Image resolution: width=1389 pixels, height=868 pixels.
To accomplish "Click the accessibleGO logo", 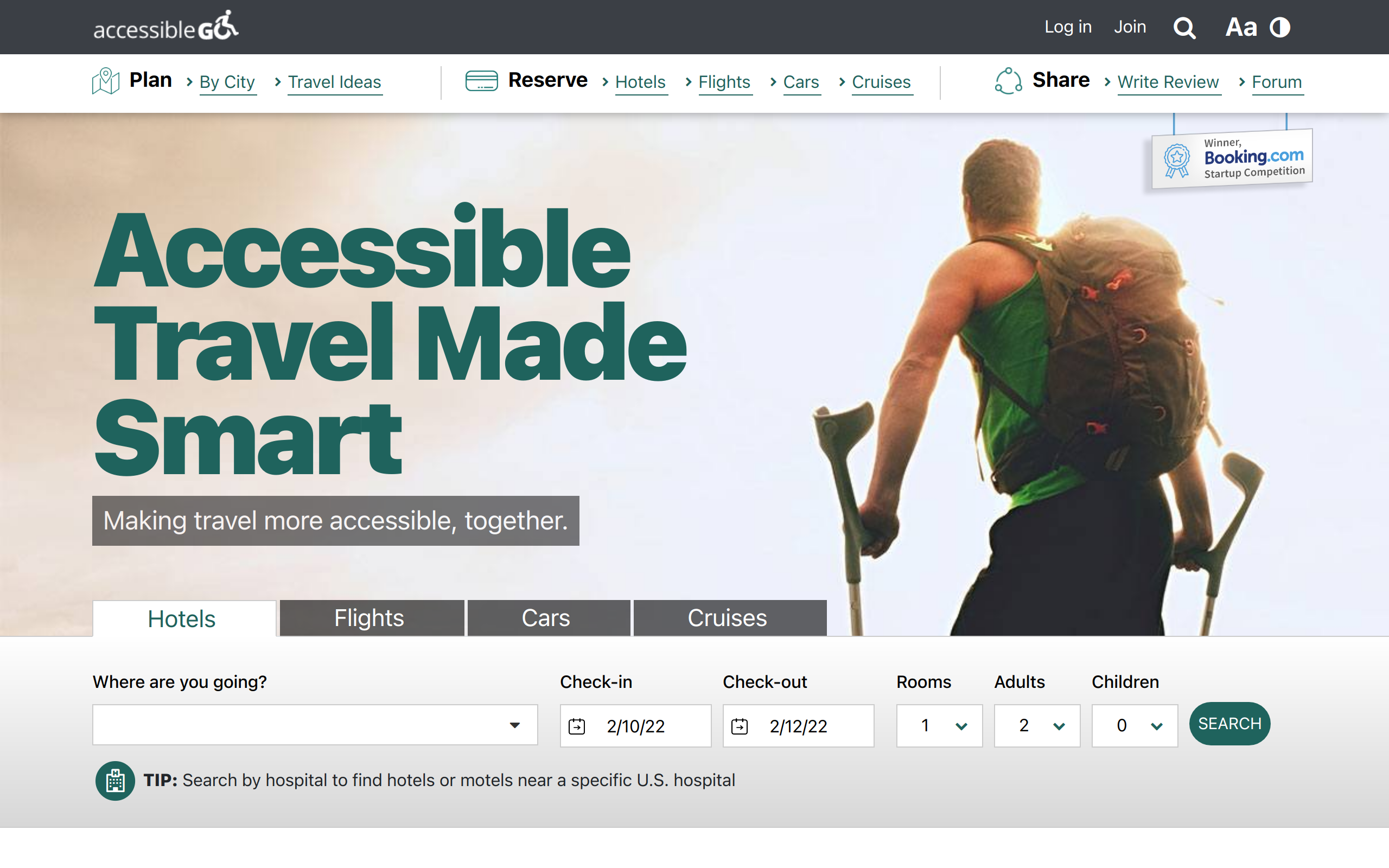I will [x=166, y=26].
